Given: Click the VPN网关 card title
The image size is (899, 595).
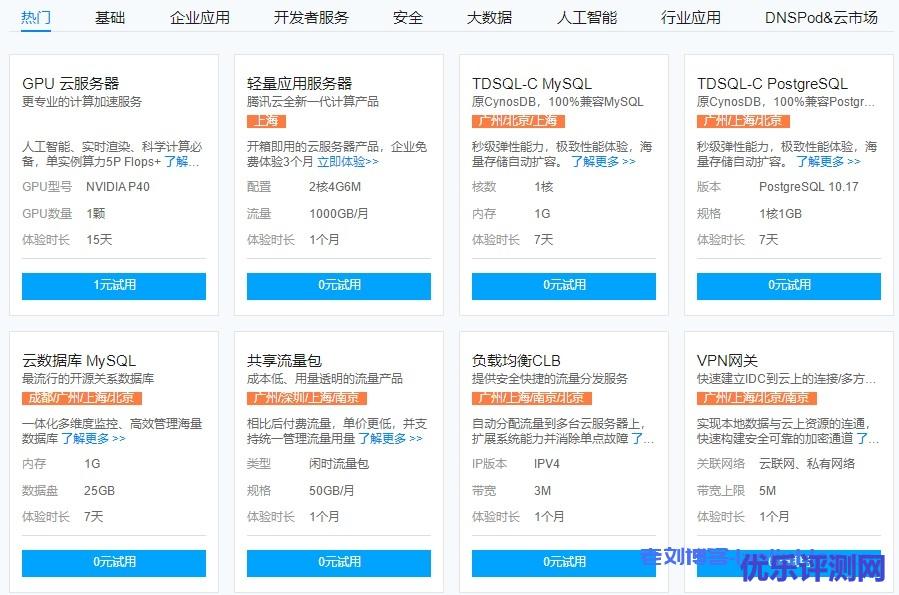Looking at the screenshot, I should [727, 360].
